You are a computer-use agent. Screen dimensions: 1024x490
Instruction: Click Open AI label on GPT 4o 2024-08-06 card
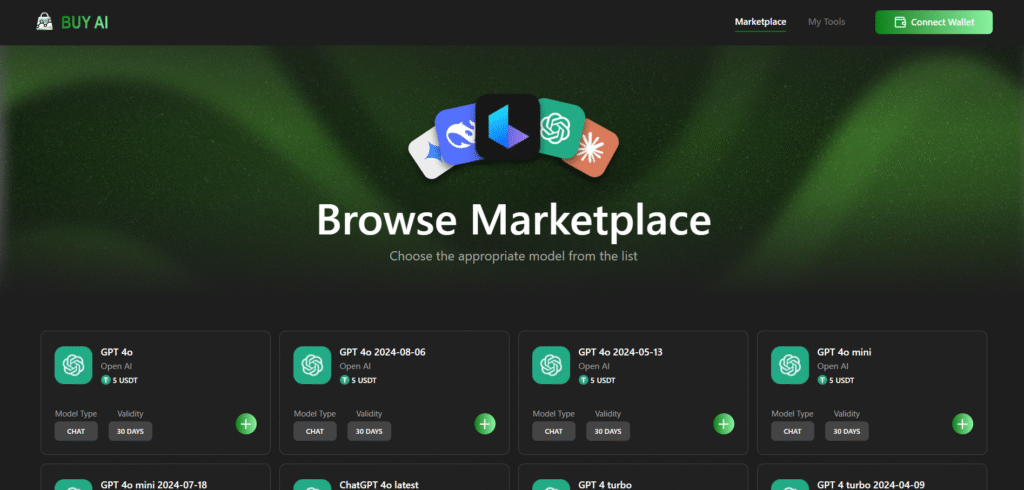pyautogui.click(x=355, y=367)
